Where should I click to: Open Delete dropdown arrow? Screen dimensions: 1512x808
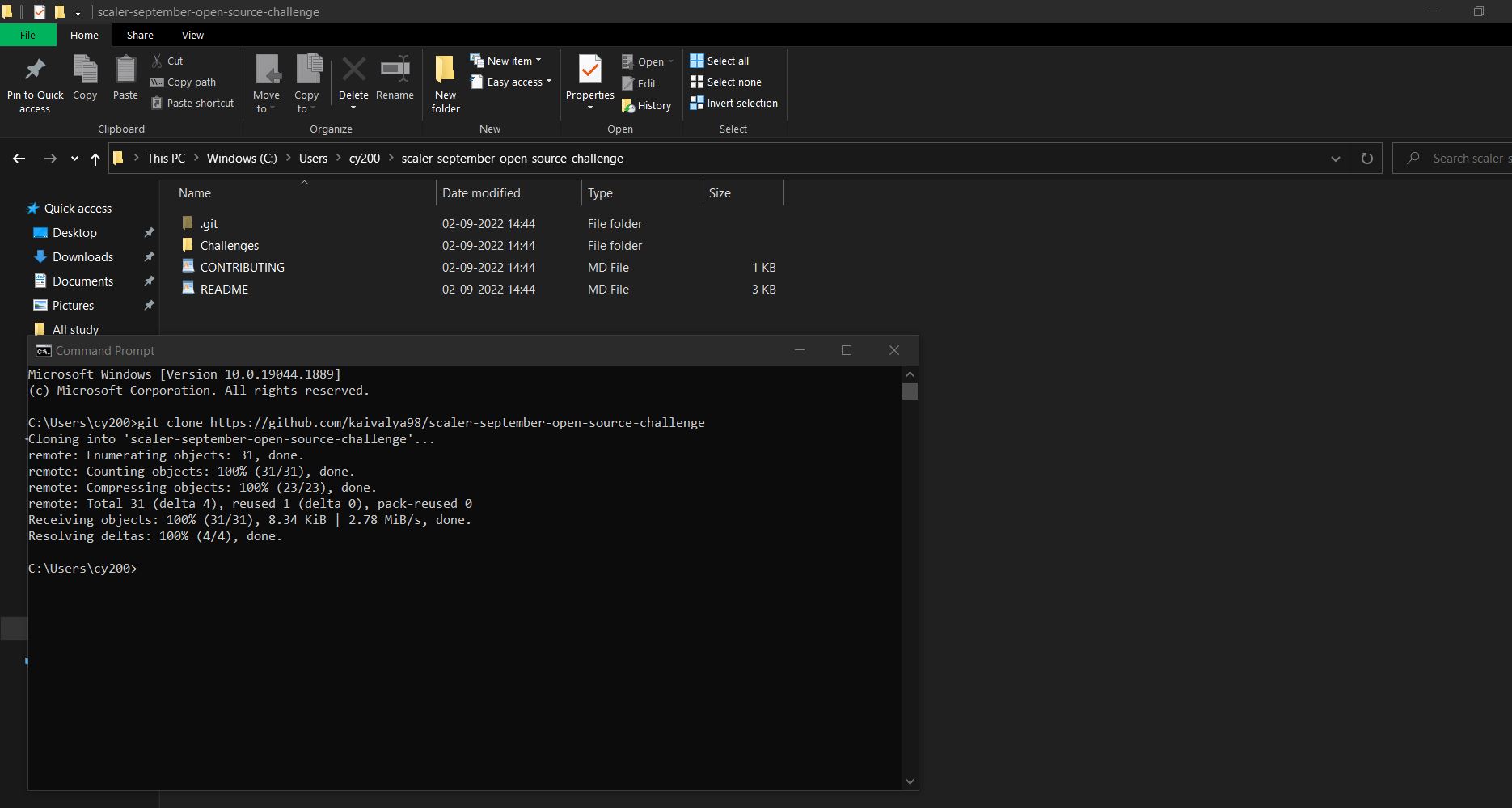point(353,108)
